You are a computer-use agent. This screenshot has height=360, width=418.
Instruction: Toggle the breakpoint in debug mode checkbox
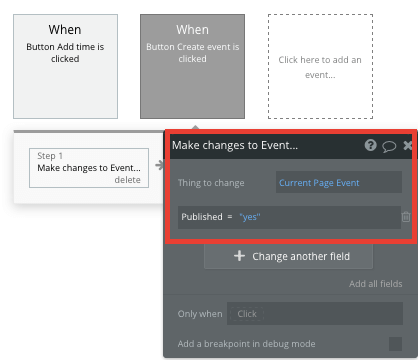coord(395,344)
